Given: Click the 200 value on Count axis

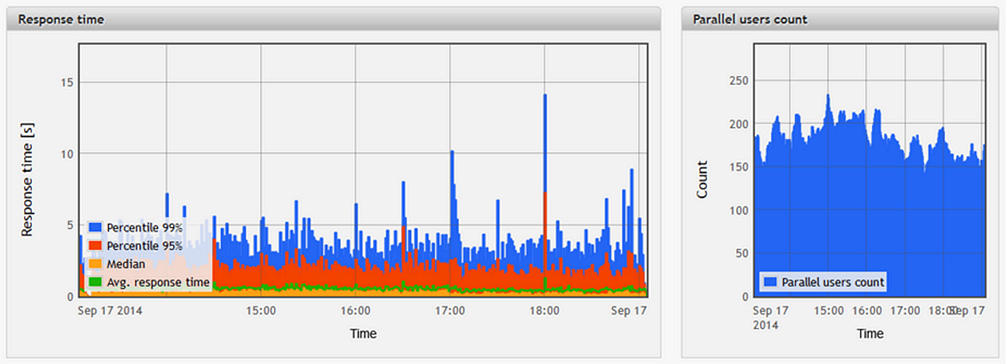Looking at the screenshot, I should coord(739,123).
